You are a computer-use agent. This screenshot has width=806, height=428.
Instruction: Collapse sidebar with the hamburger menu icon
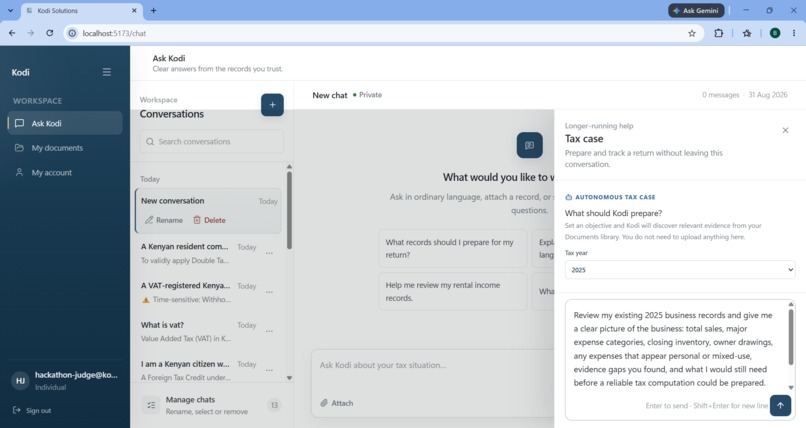[x=106, y=72]
